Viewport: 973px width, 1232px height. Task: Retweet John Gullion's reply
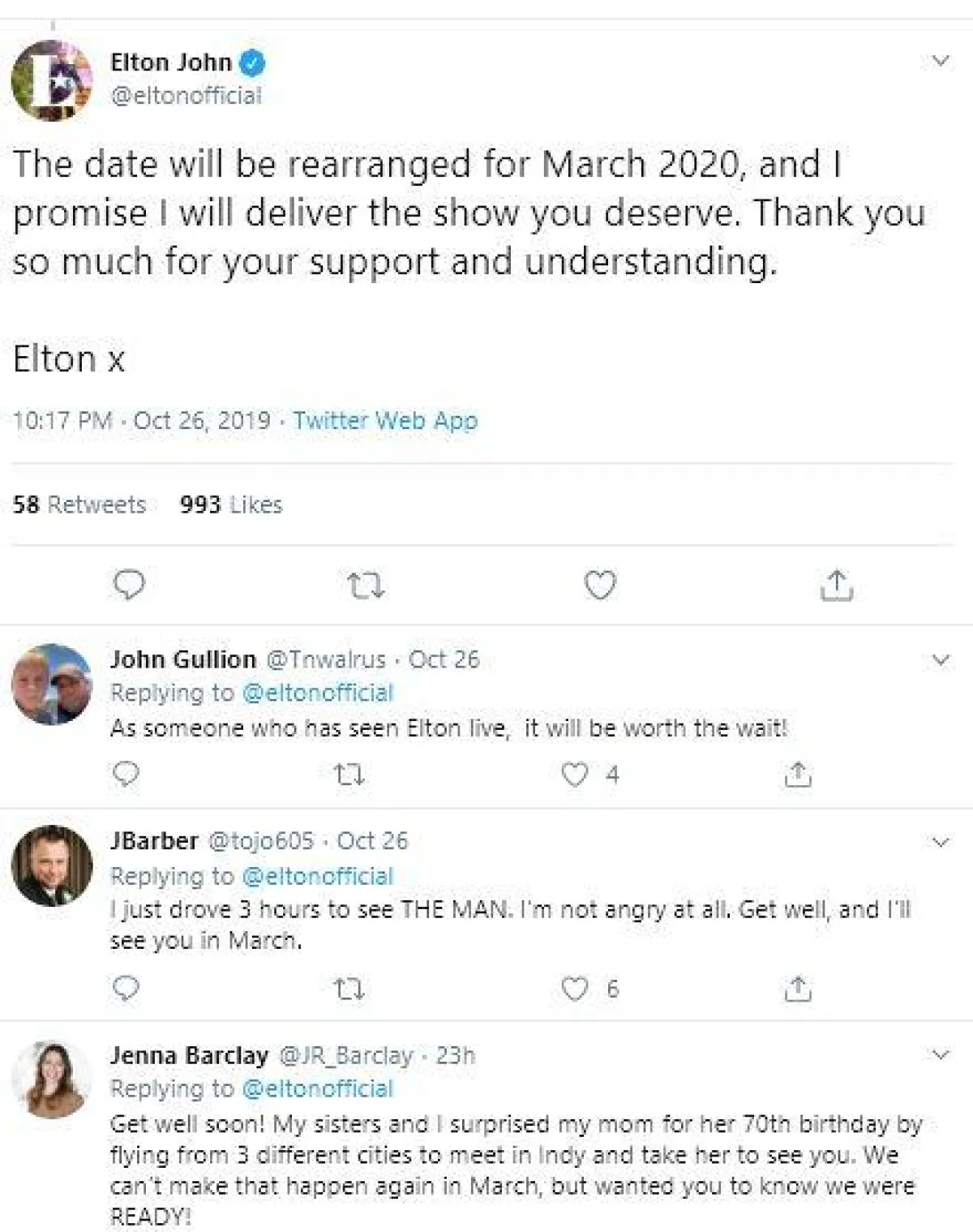(349, 775)
